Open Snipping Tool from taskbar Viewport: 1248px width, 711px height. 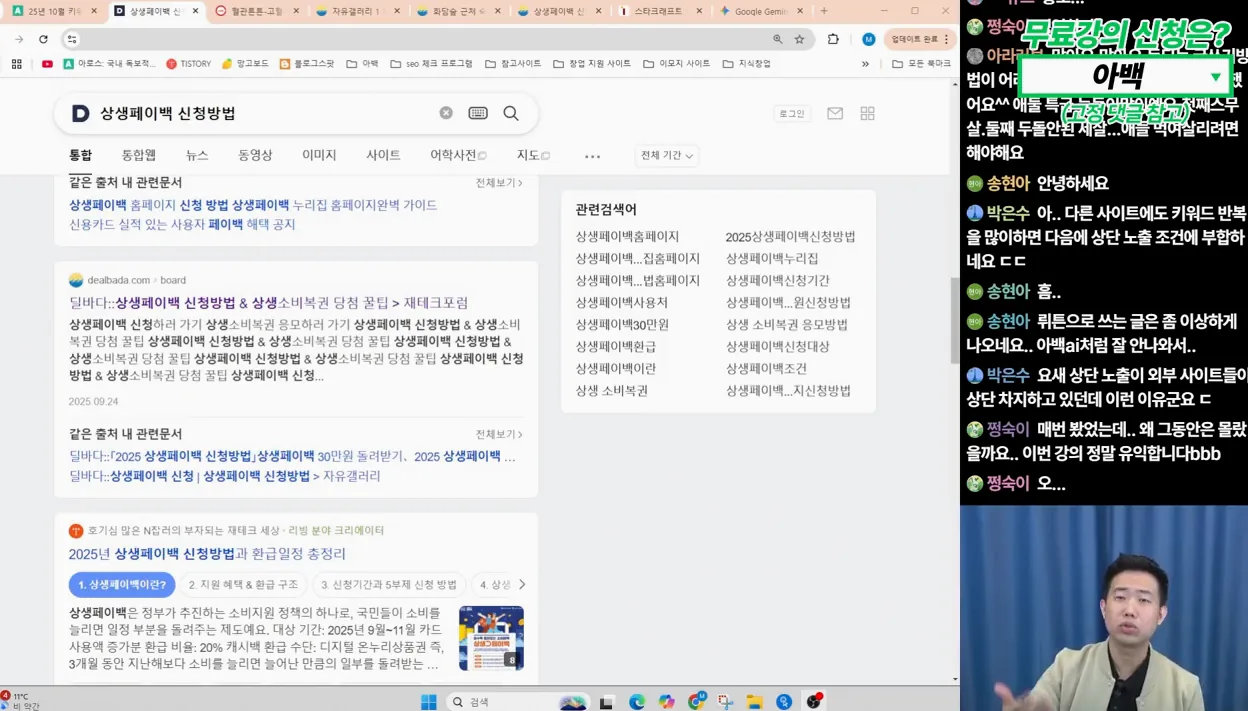pyautogui.click(x=726, y=702)
